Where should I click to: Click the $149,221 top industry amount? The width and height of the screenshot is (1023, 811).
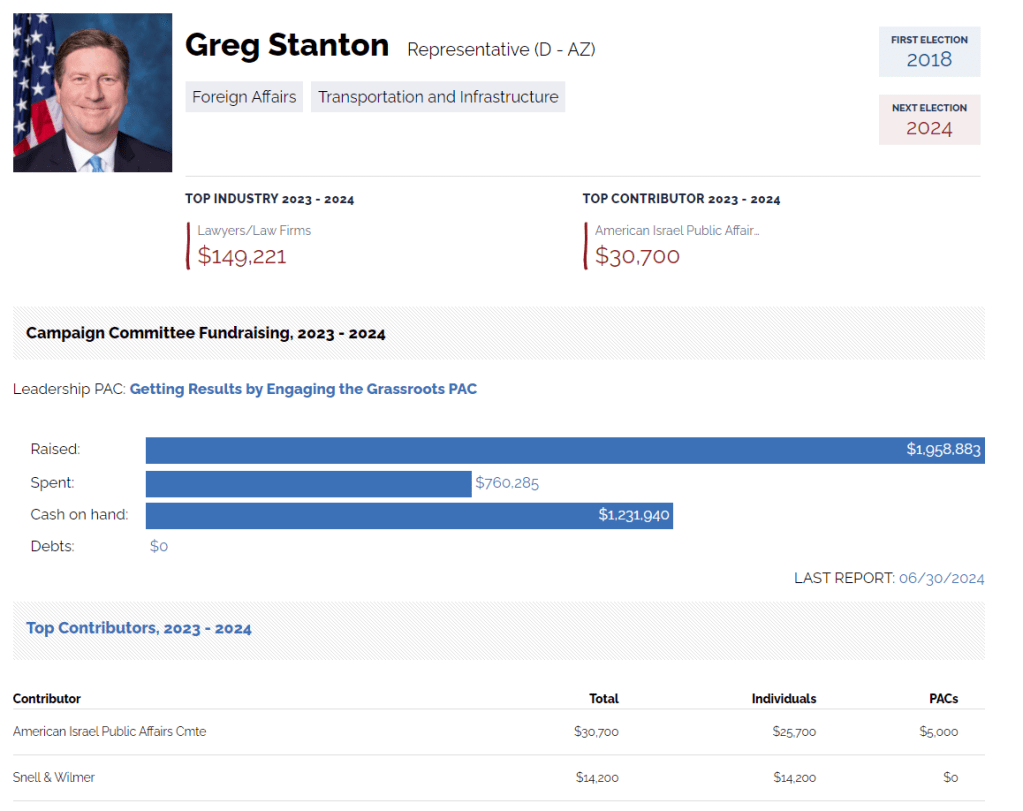coord(242,256)
